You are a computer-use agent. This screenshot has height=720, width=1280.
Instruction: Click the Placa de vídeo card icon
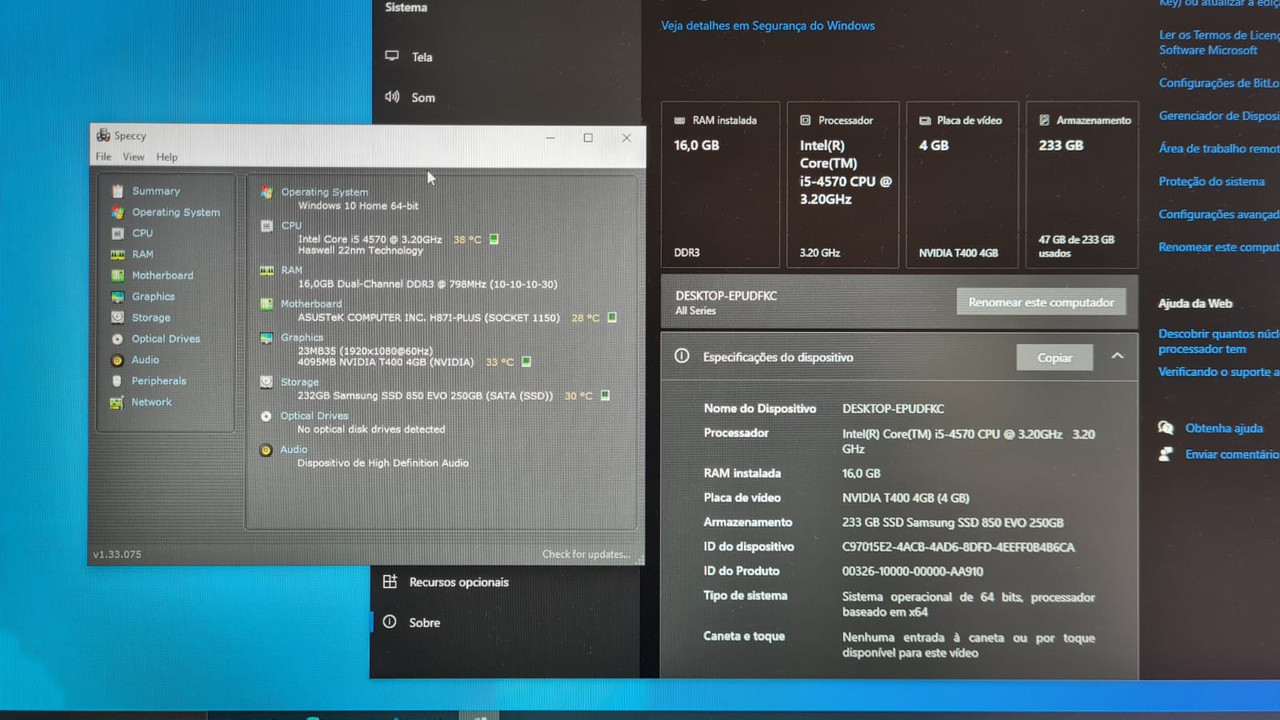coord(925,120)
